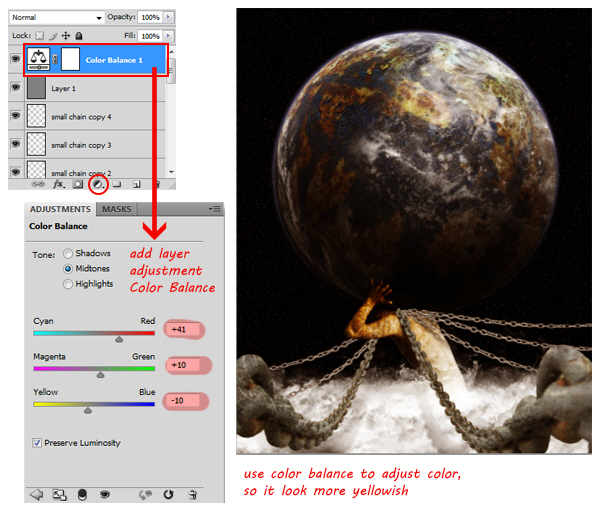The height and width of the screenshot is (513, 599).
Task: Open the Adjustments panel options menu
Action: pyautogui.click(x=215, y=209)
